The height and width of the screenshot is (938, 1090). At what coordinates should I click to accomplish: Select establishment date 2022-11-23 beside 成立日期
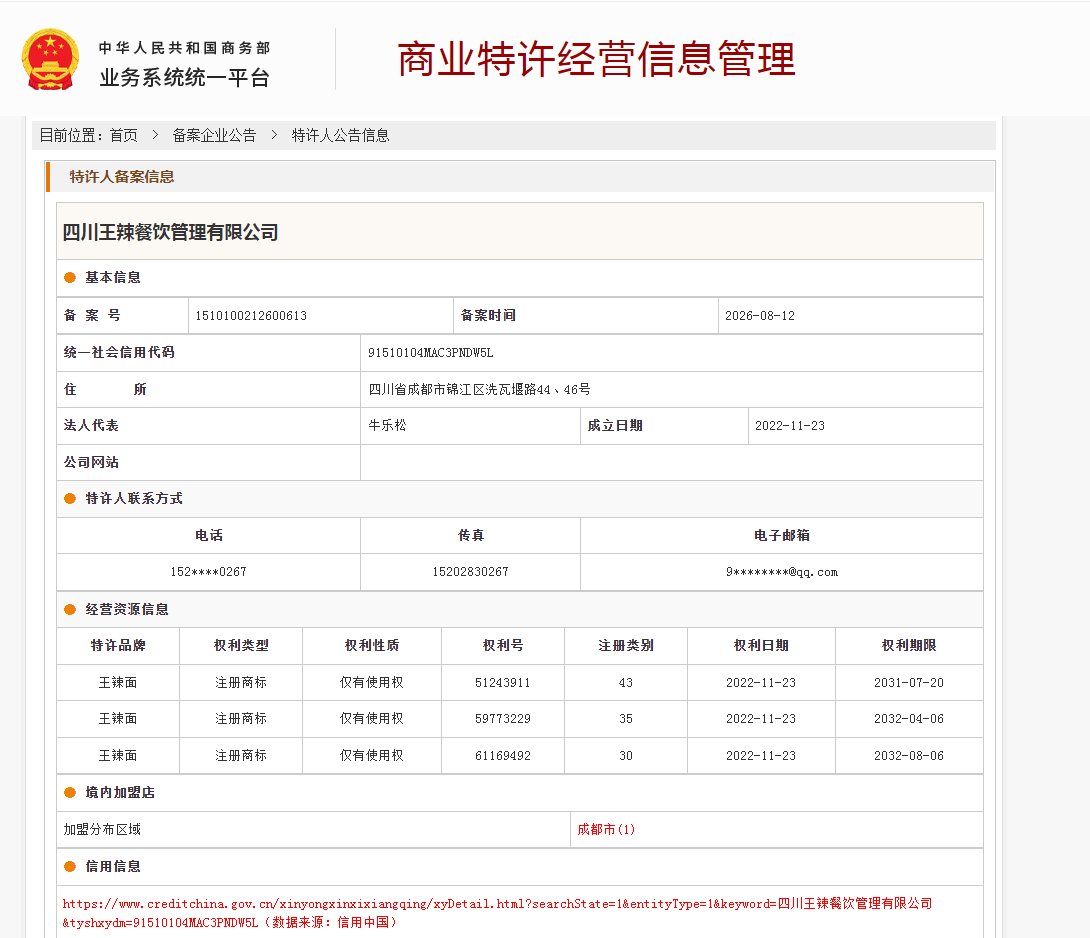[790, 426]
